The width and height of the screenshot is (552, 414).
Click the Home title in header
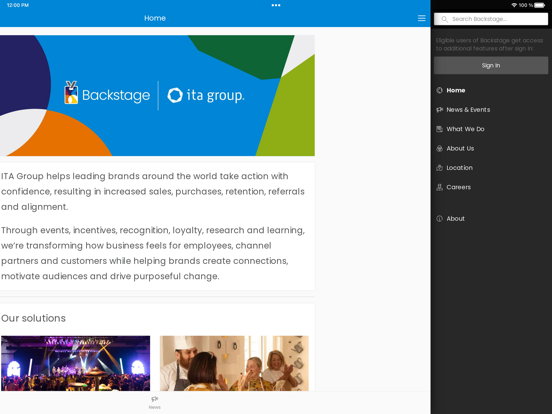tap(155, 18)
